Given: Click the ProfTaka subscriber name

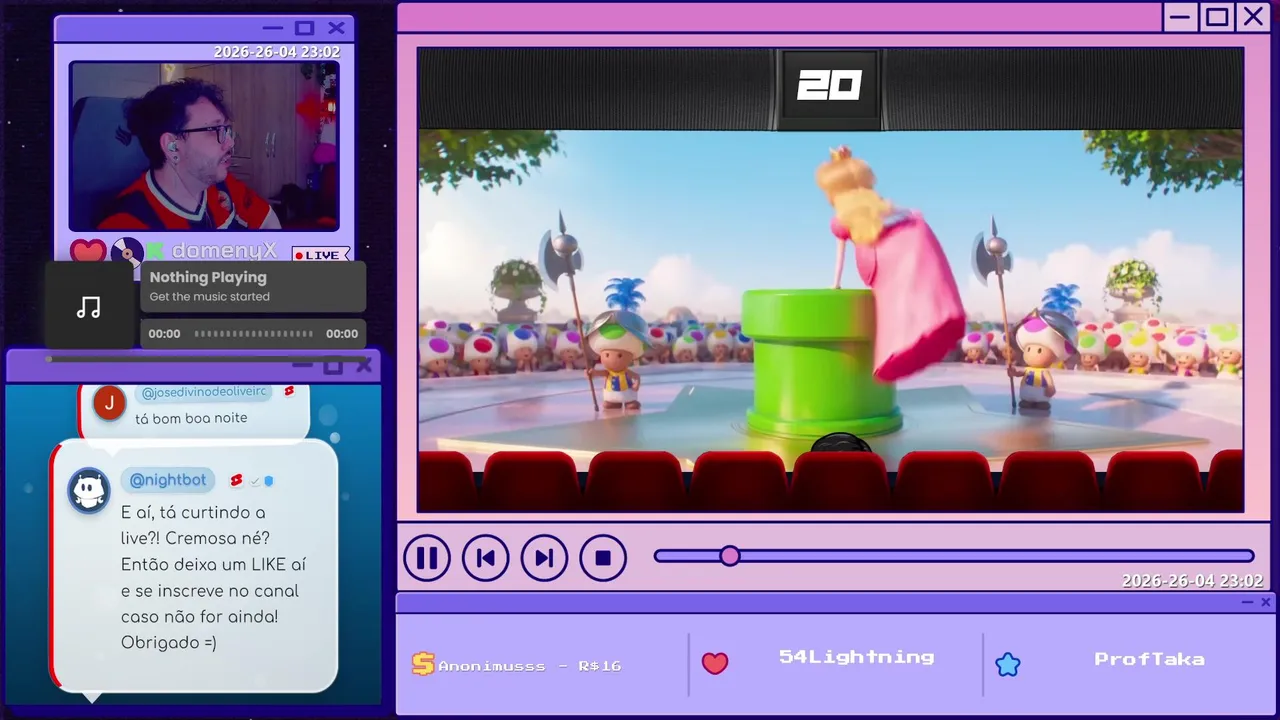Looking at the screenshot, I should 1149,659.
